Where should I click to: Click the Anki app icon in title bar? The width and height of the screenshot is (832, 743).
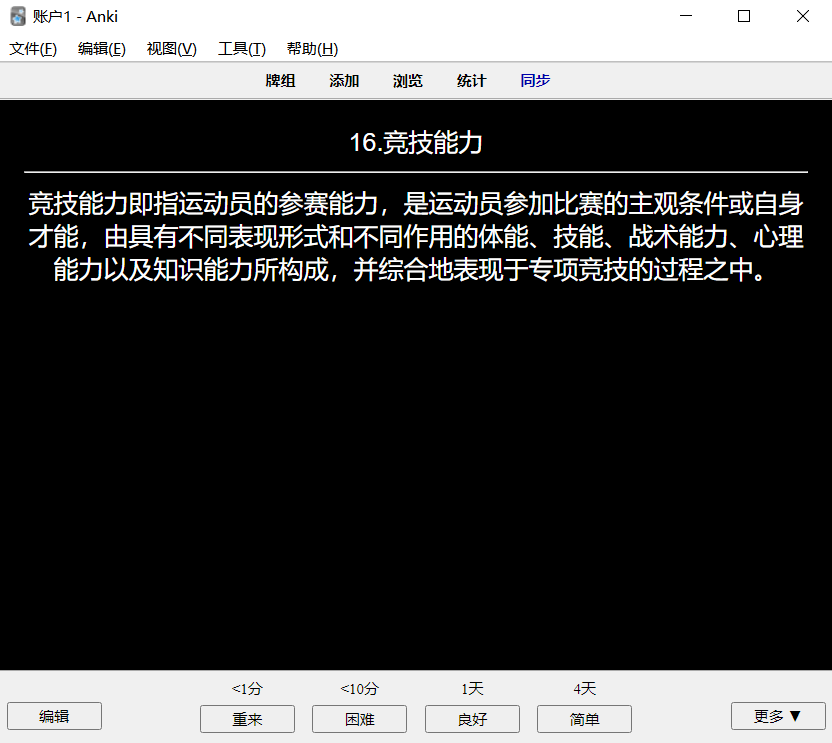tap(18, 16)
